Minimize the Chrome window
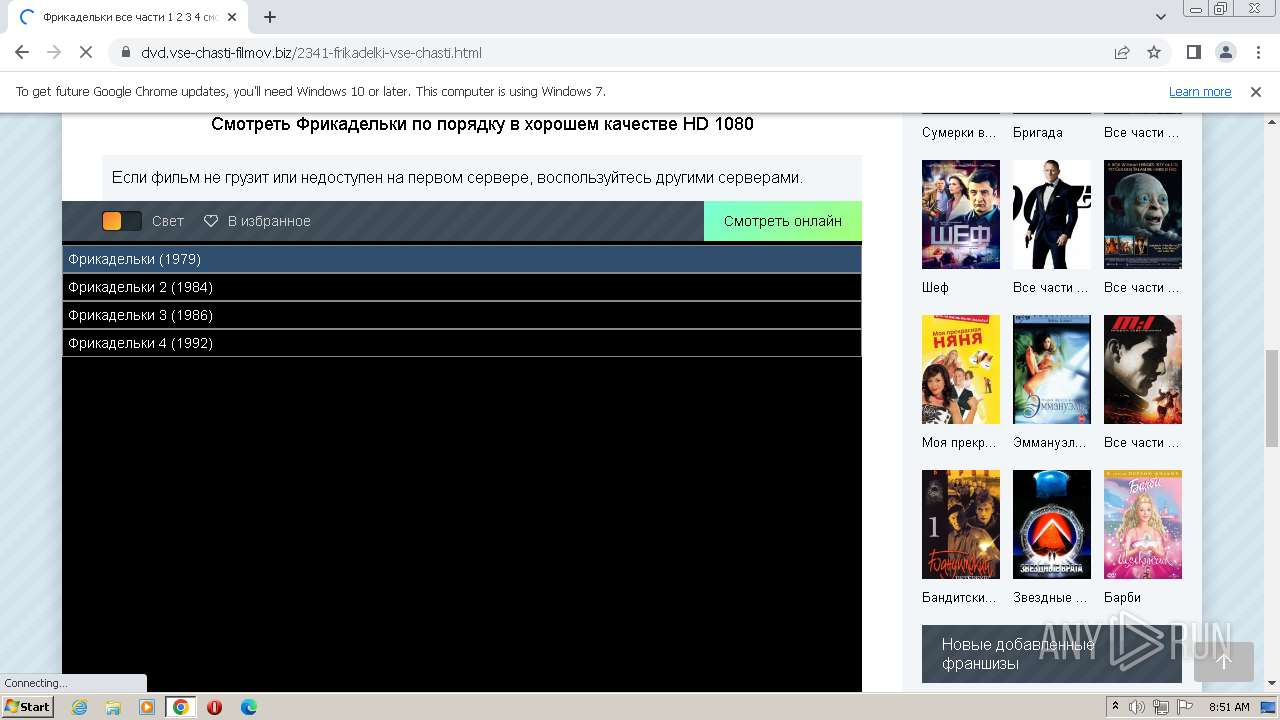This screenshot has height=720, width=1280. (x=1196, y=8)
